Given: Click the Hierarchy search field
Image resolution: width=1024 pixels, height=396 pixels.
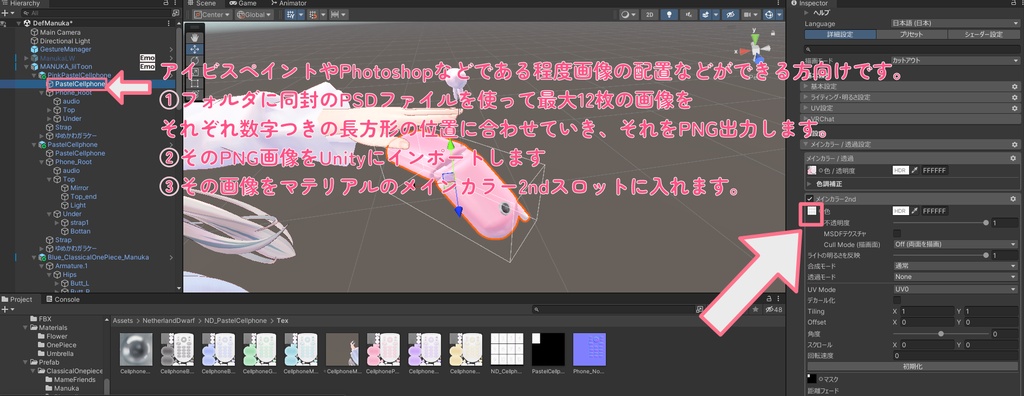Looking at the screenshot, I should [x=98, y=13].
